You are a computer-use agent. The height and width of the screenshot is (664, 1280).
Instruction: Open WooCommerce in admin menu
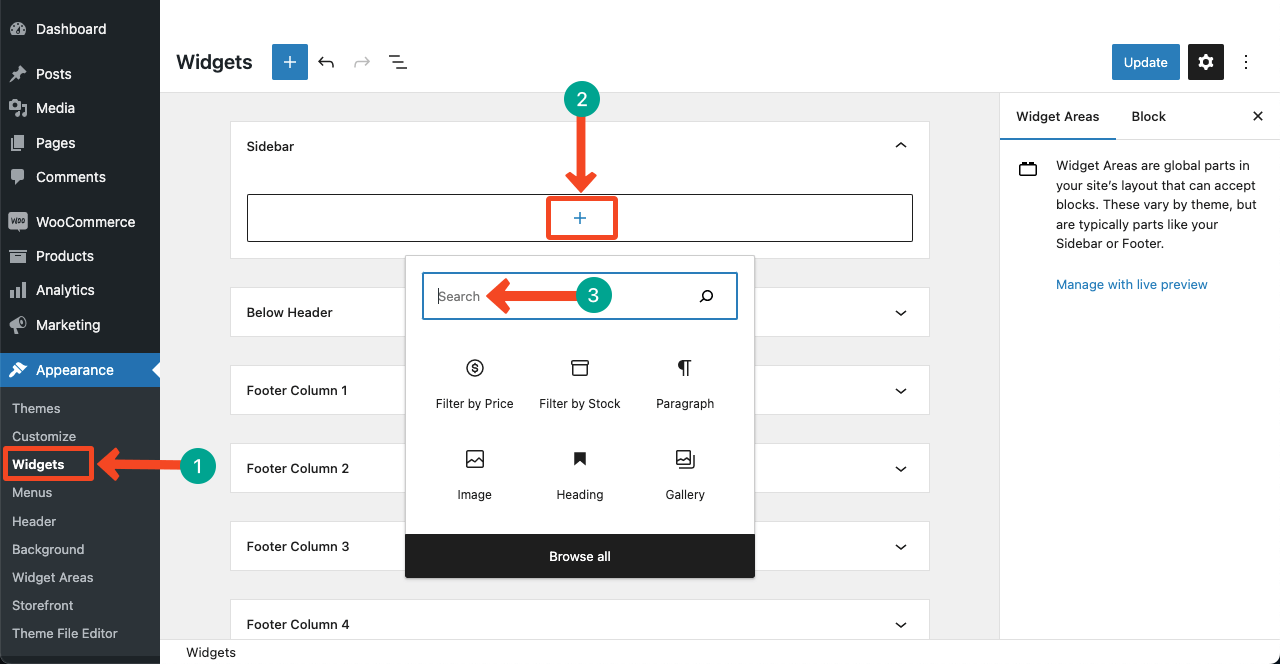tap(85, 222)
